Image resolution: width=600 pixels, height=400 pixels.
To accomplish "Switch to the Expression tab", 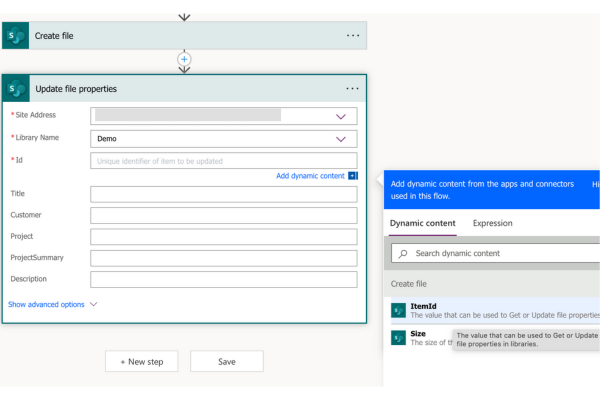I will [x=493, y=223].
